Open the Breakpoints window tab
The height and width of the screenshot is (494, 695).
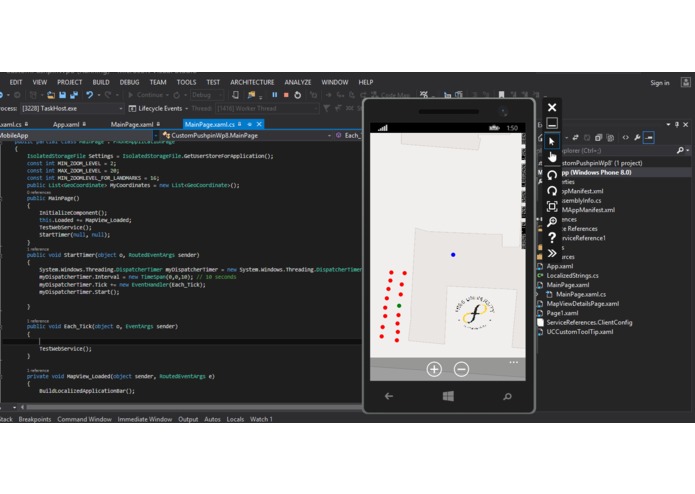point(35,419)
